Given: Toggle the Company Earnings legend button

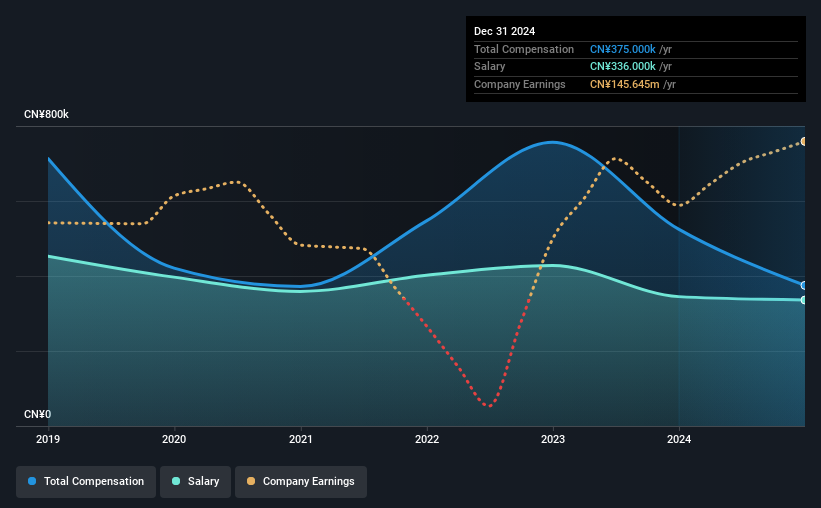Looking at the screenshot, I should [301, 482].
